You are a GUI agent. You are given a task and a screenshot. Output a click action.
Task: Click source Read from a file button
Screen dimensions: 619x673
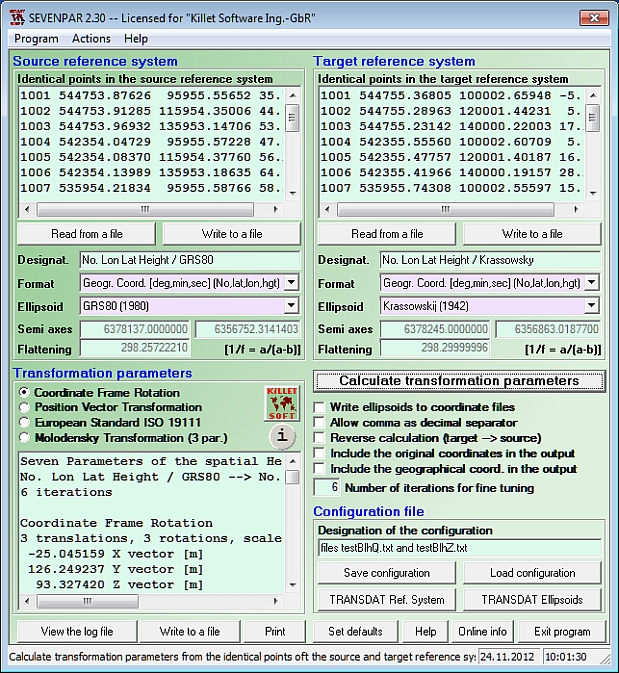coord(86,234)
